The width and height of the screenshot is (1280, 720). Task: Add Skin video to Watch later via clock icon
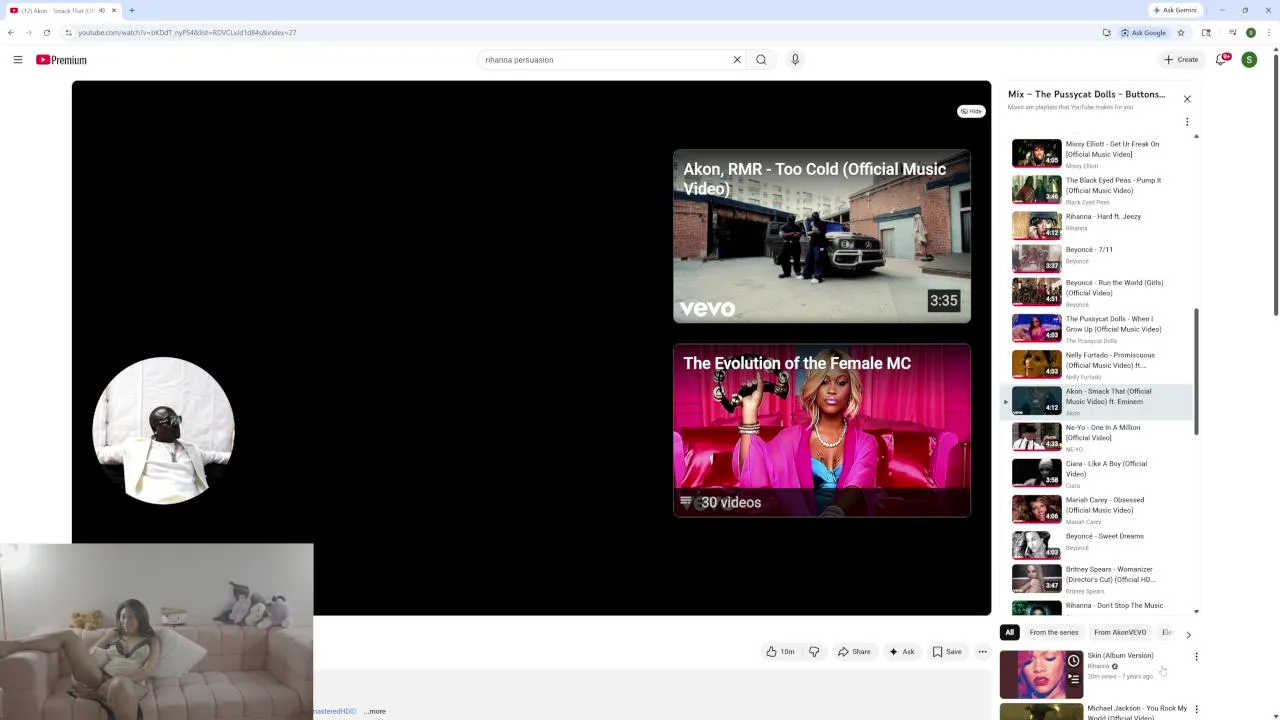coord(1073,661)
